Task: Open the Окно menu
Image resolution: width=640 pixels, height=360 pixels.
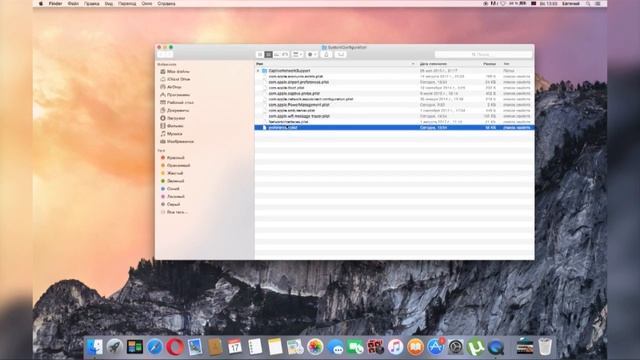Action: click(x=147, y=4)
